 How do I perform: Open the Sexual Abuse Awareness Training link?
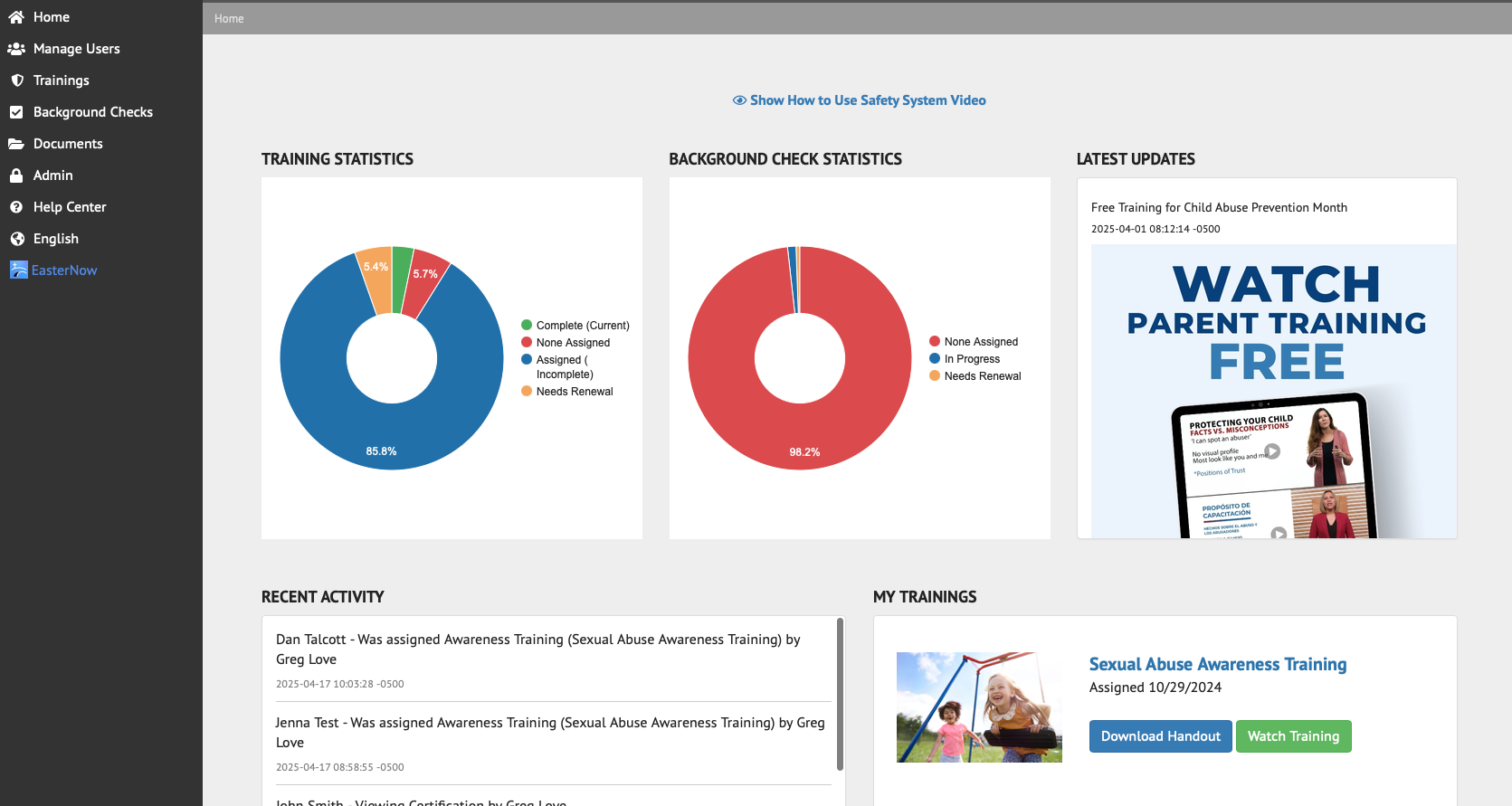click(1217, 664)
